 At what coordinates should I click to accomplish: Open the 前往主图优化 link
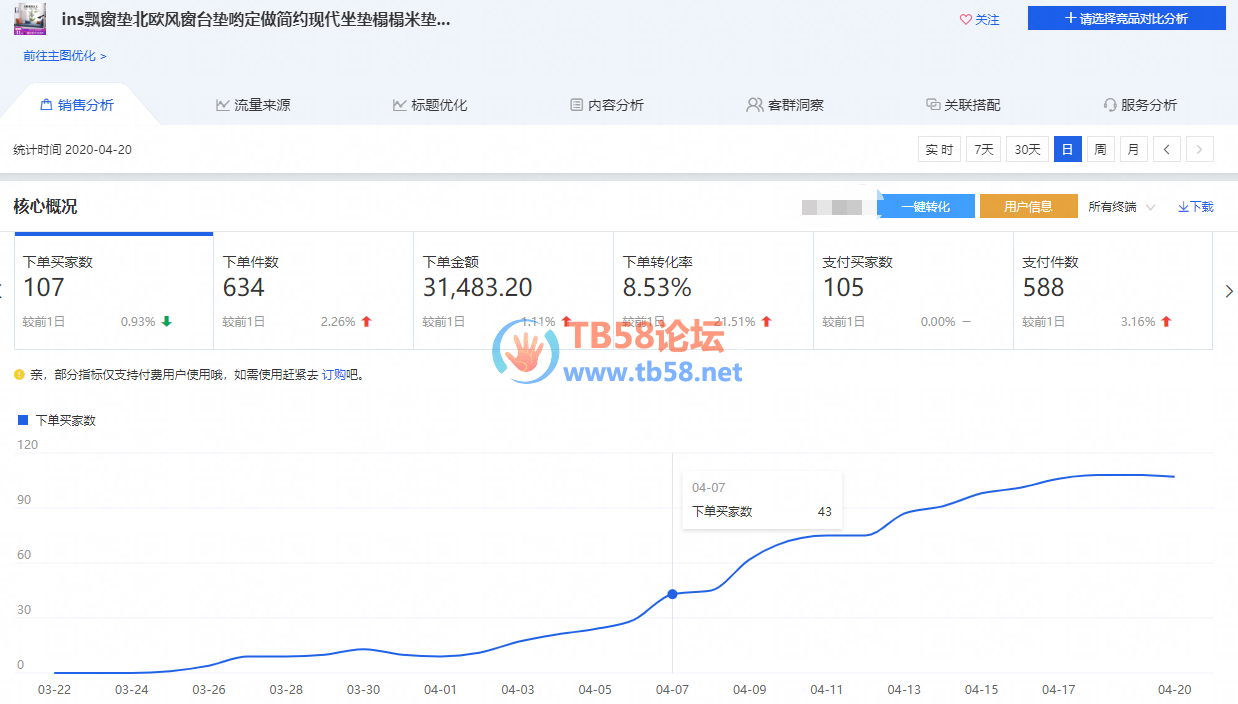(x=64, y=56)
